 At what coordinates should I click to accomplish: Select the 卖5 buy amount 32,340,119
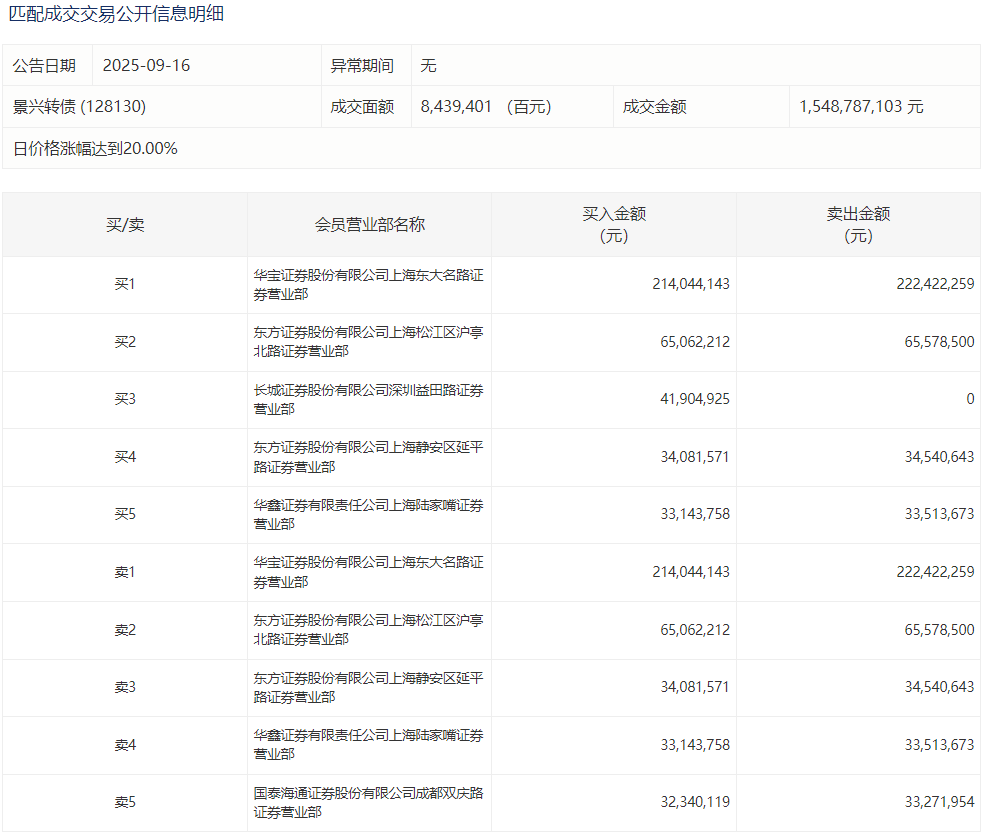click(695, 802)
